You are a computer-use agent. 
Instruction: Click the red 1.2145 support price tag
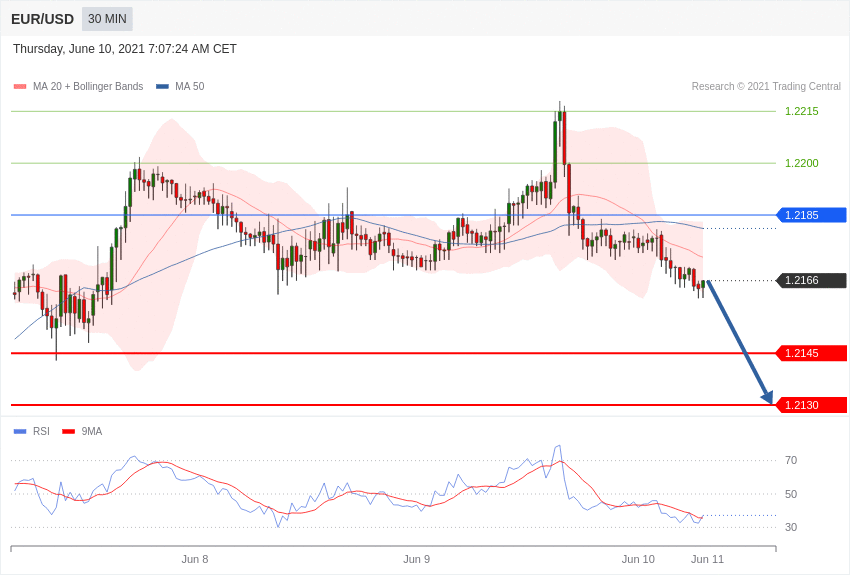pyautogui.click(x=812, y=353)
